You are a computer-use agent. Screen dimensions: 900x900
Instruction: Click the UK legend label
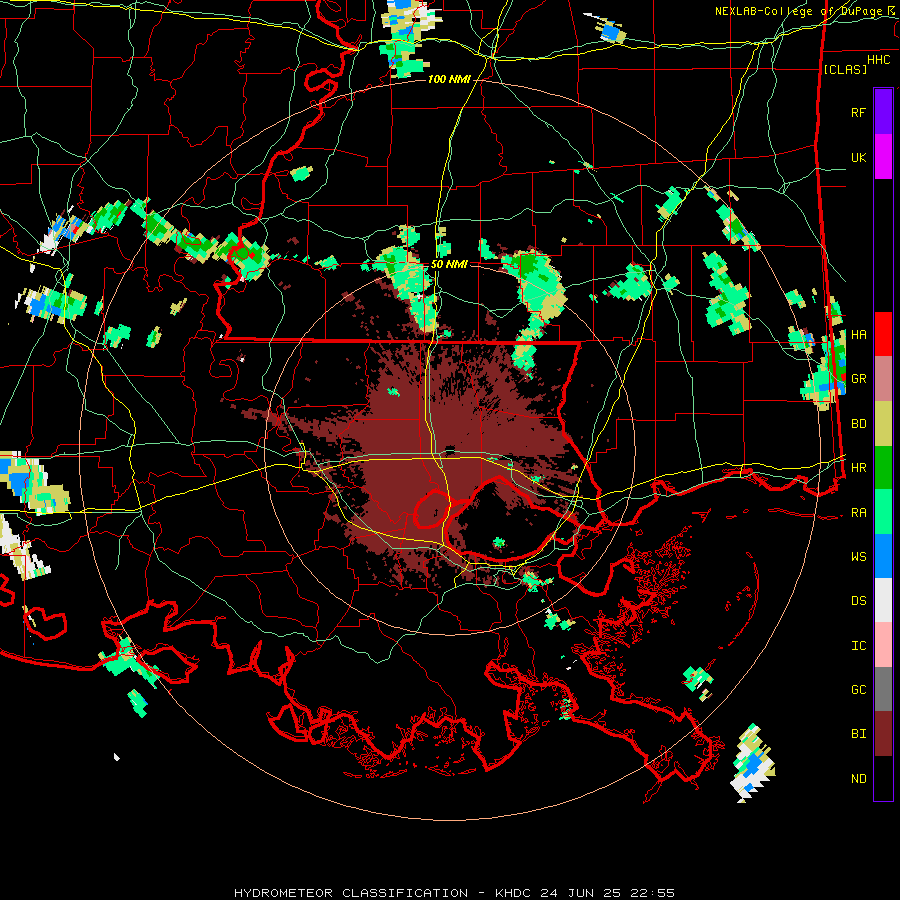click(859, 157)
